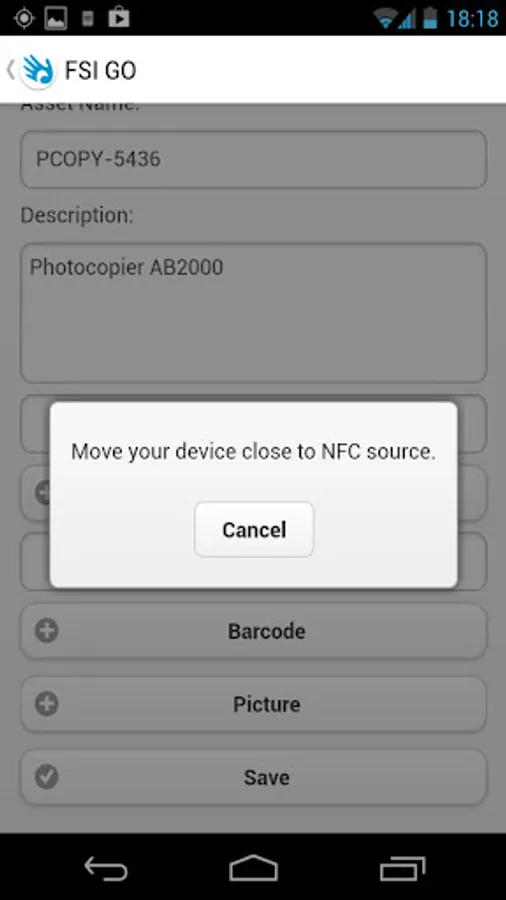
Task: Tap the Wi-Fi signal status icon
Action: coord(384,18)
